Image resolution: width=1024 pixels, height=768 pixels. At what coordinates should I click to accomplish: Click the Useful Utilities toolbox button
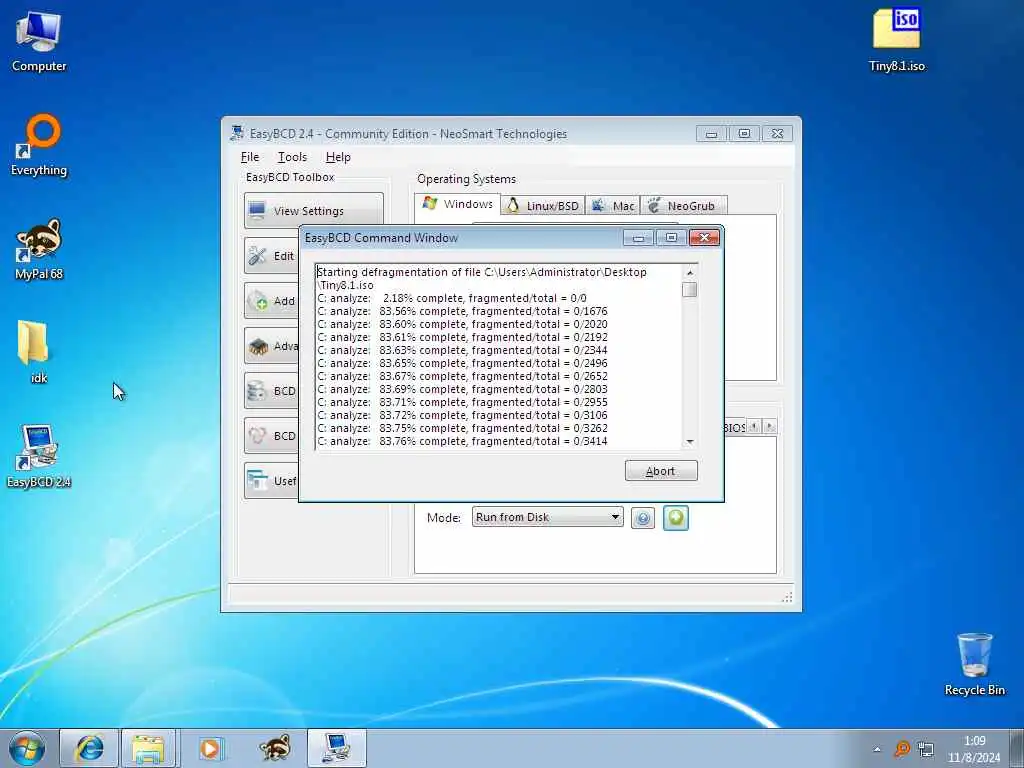tap(271, 481)
